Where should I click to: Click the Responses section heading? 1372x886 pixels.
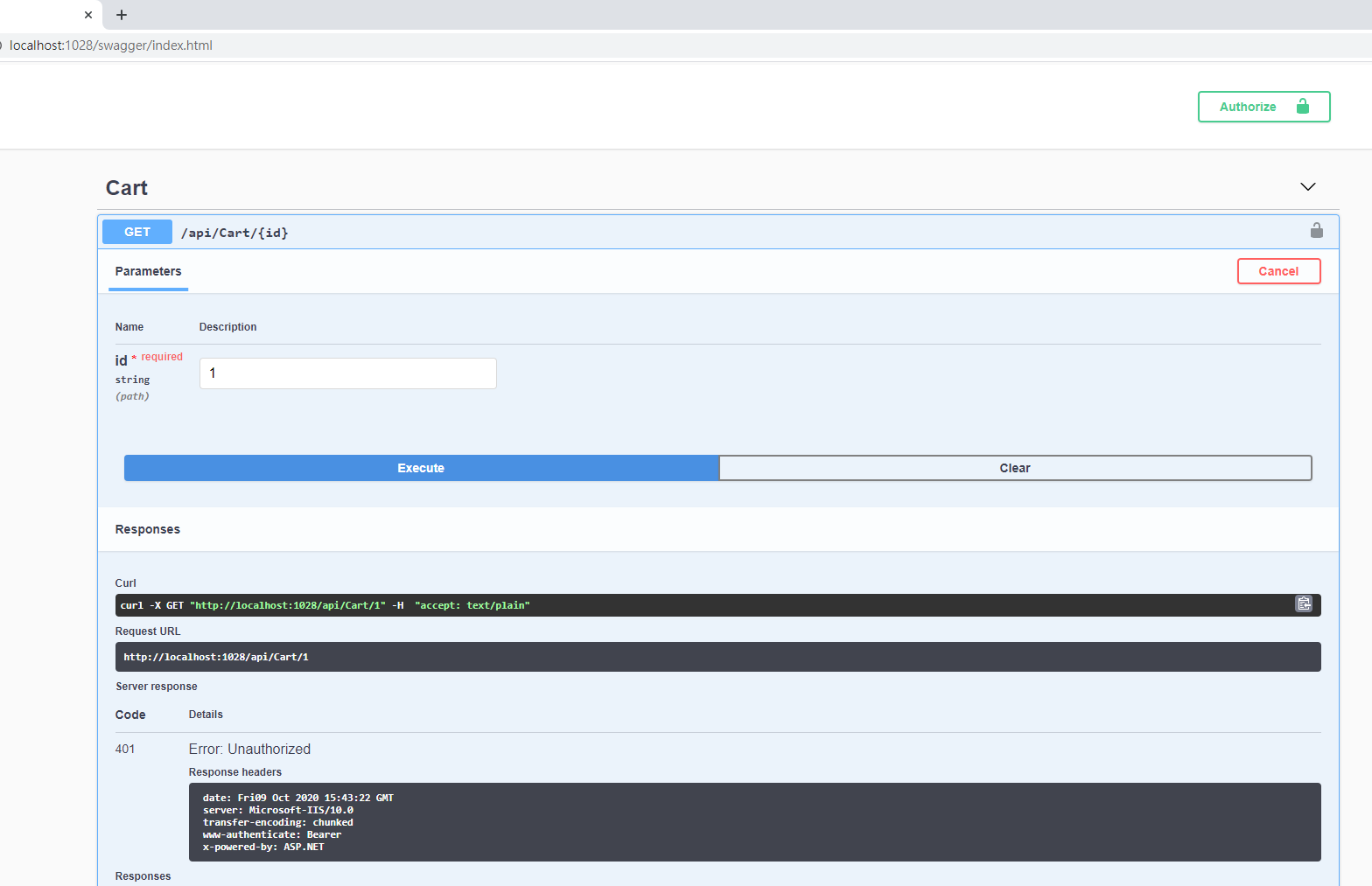point(148,529)
